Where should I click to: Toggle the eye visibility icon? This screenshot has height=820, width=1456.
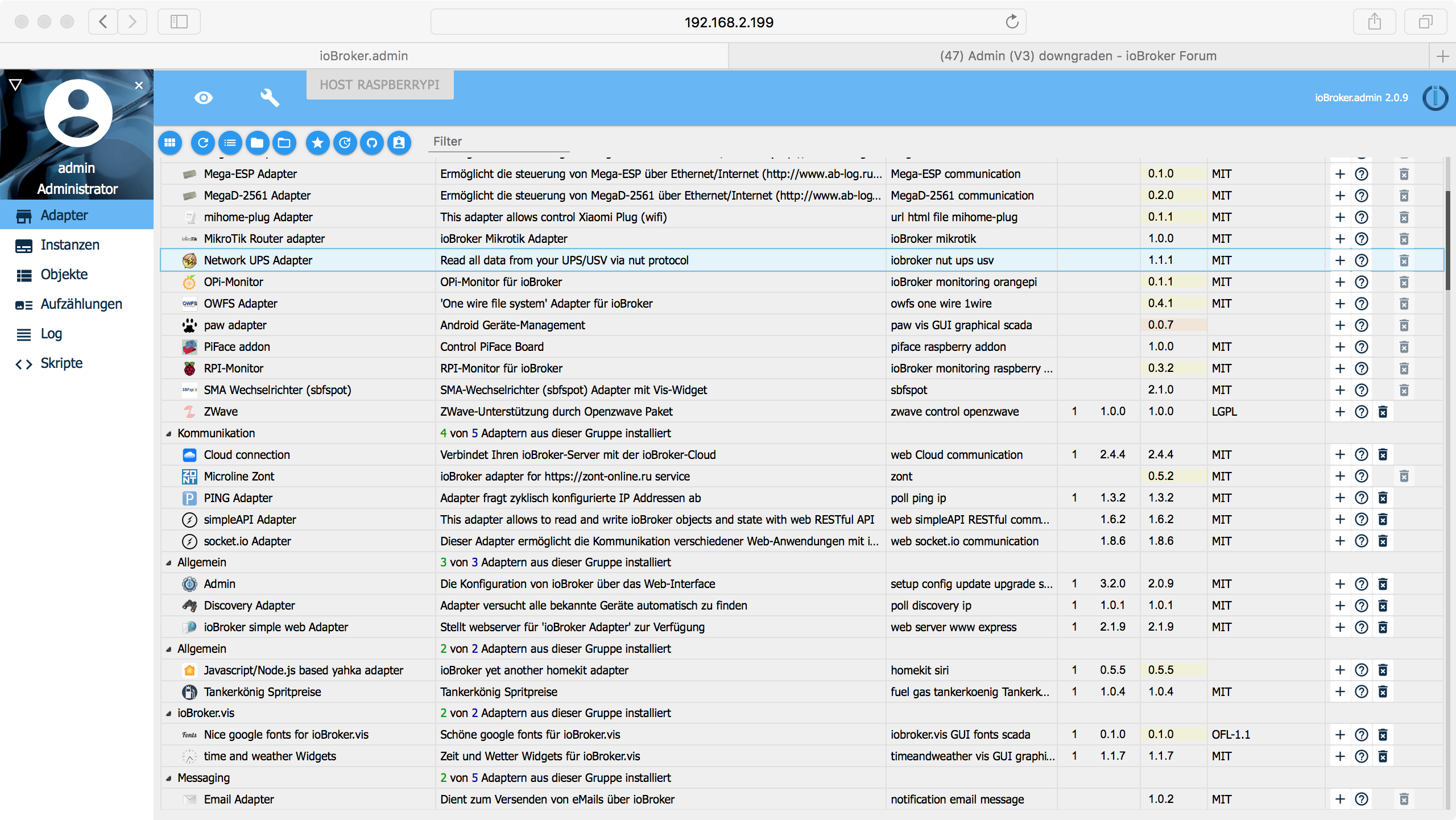(x=204, y=98)
